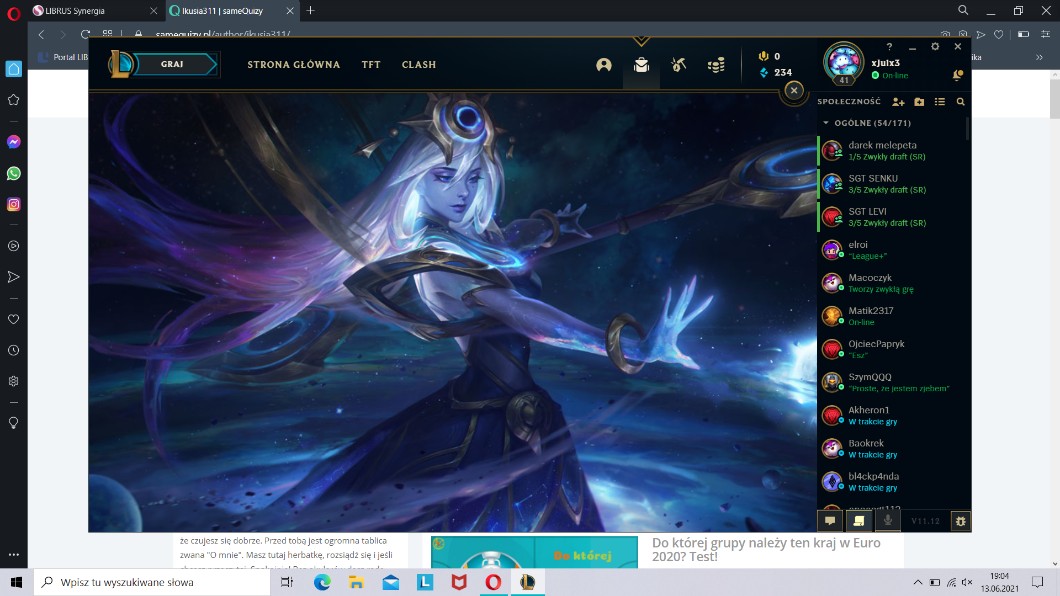The width and height of the screenshot is (1060, 596).
Task: Click the add friend icon
Action: (898, 102)
